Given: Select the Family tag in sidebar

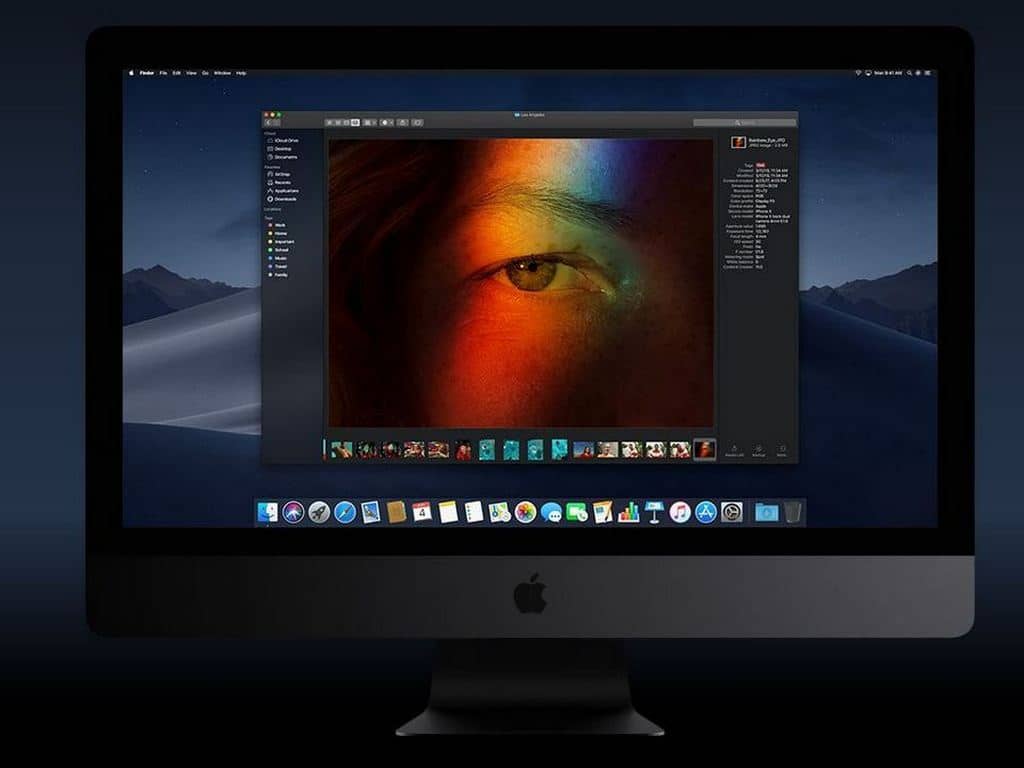Looking at the screenshot, I should [277, 275].
